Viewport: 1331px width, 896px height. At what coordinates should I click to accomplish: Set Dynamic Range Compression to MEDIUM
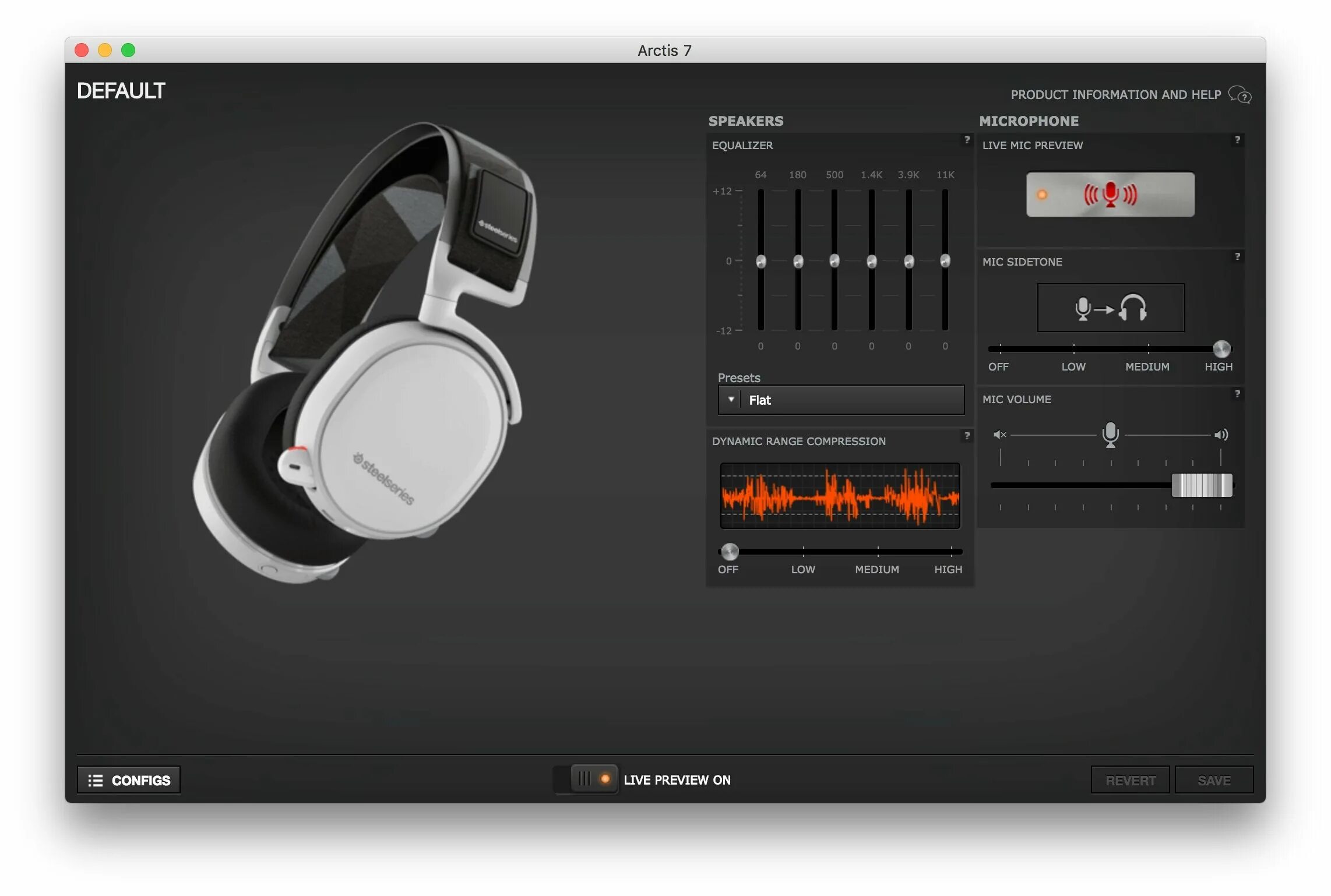coord(878,551)
